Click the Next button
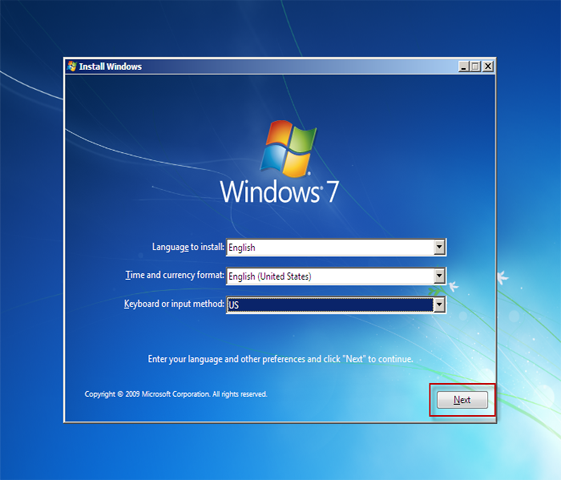Image resolution: width=561 pixels, height=480 pixels. click(x=462, y=400)
